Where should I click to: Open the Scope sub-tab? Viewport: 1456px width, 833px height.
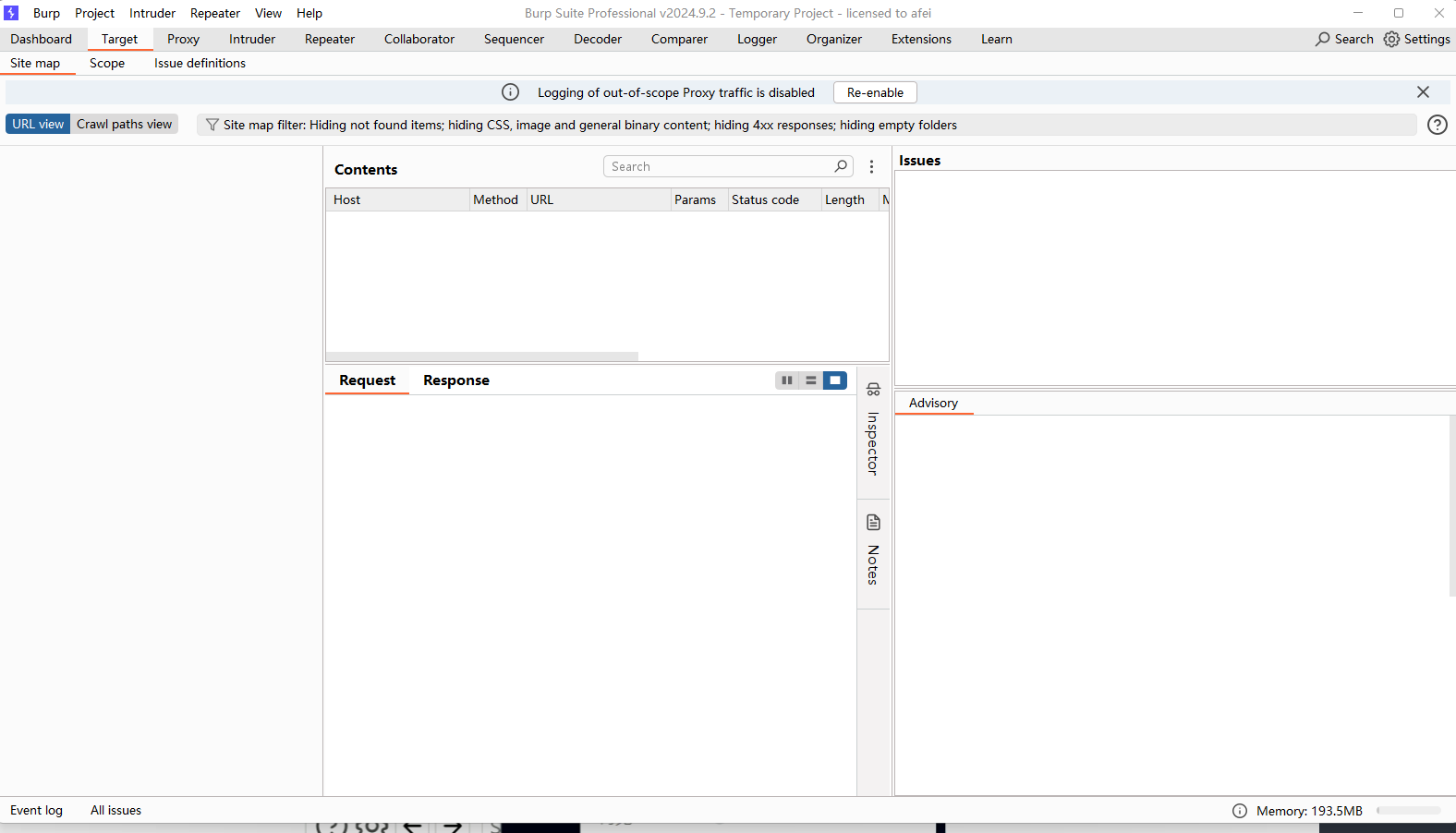tap(107, 63)
